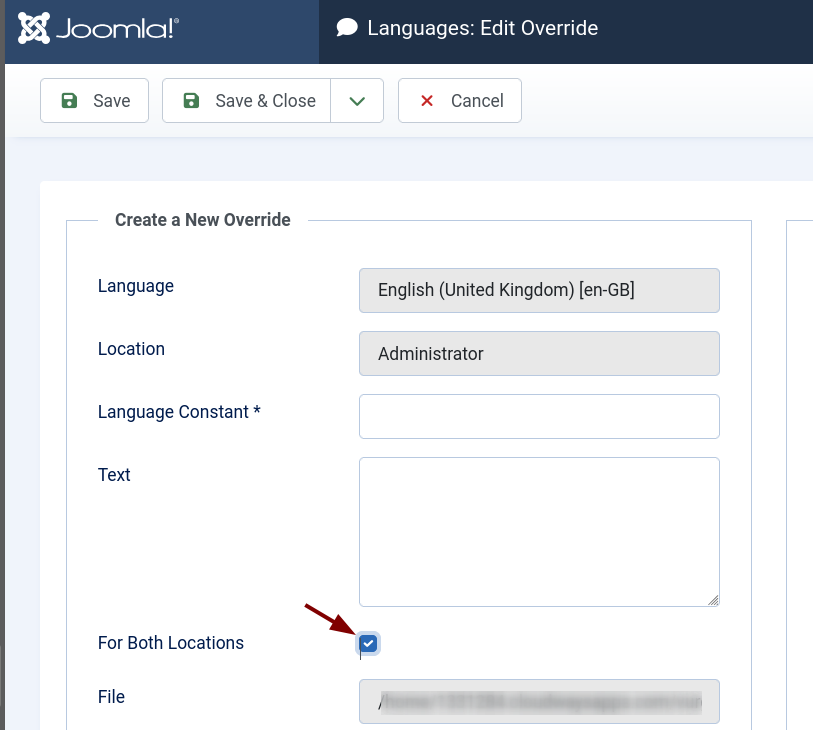Image resolution: width=813 pixels, height=730 pixels.
Task: Click the Joomla logo
Action: (x=98, y=28)
